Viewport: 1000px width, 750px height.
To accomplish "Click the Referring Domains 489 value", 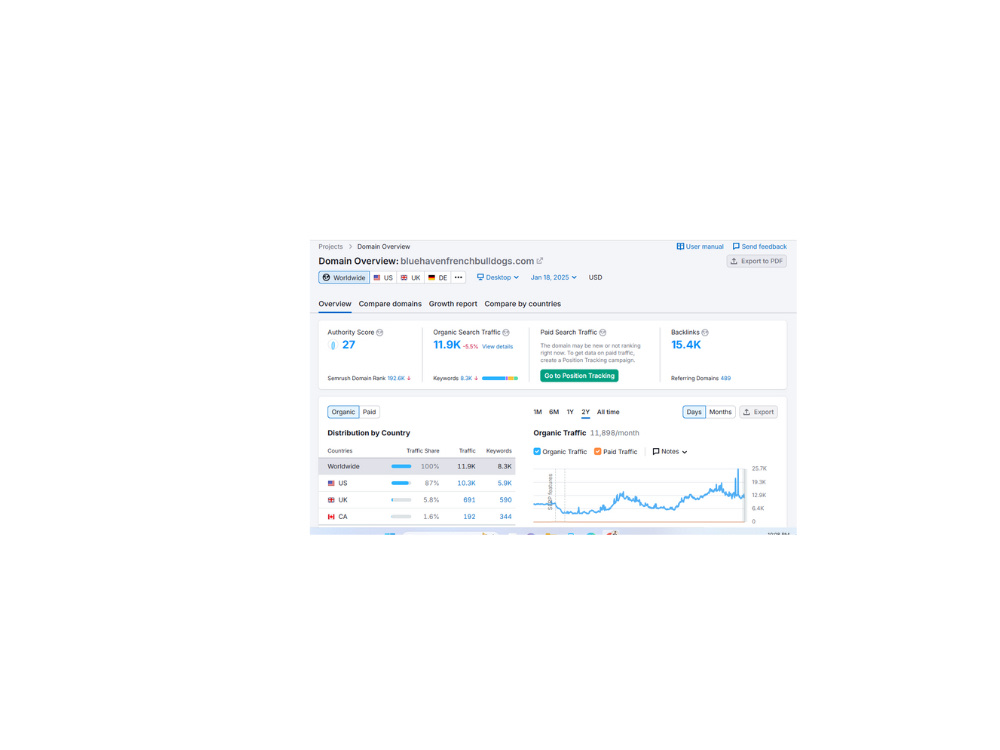I will [x=726, y=379].
